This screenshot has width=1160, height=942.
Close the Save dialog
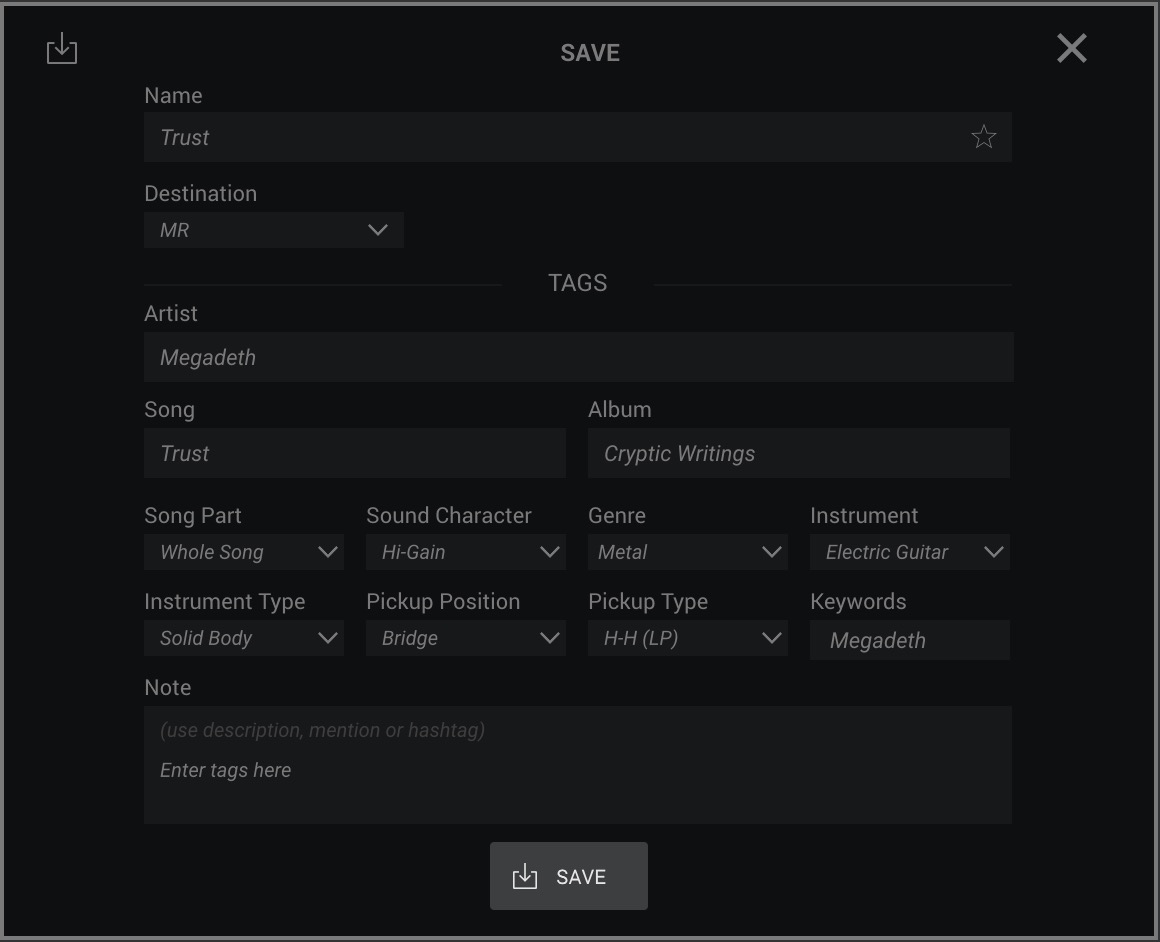coord(1071,49)
